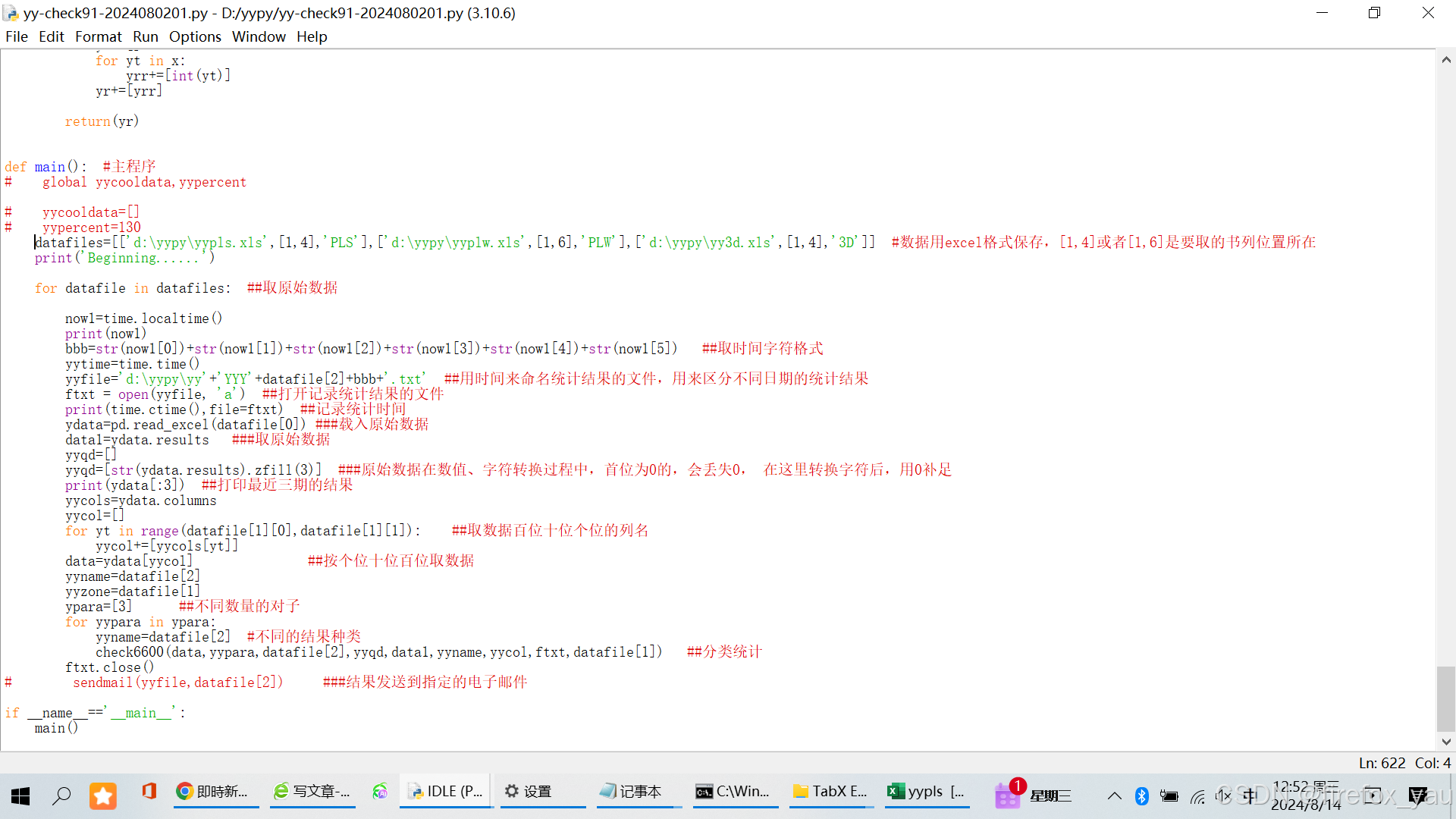
Task: Open the Format menu
Action: point(98,36)
